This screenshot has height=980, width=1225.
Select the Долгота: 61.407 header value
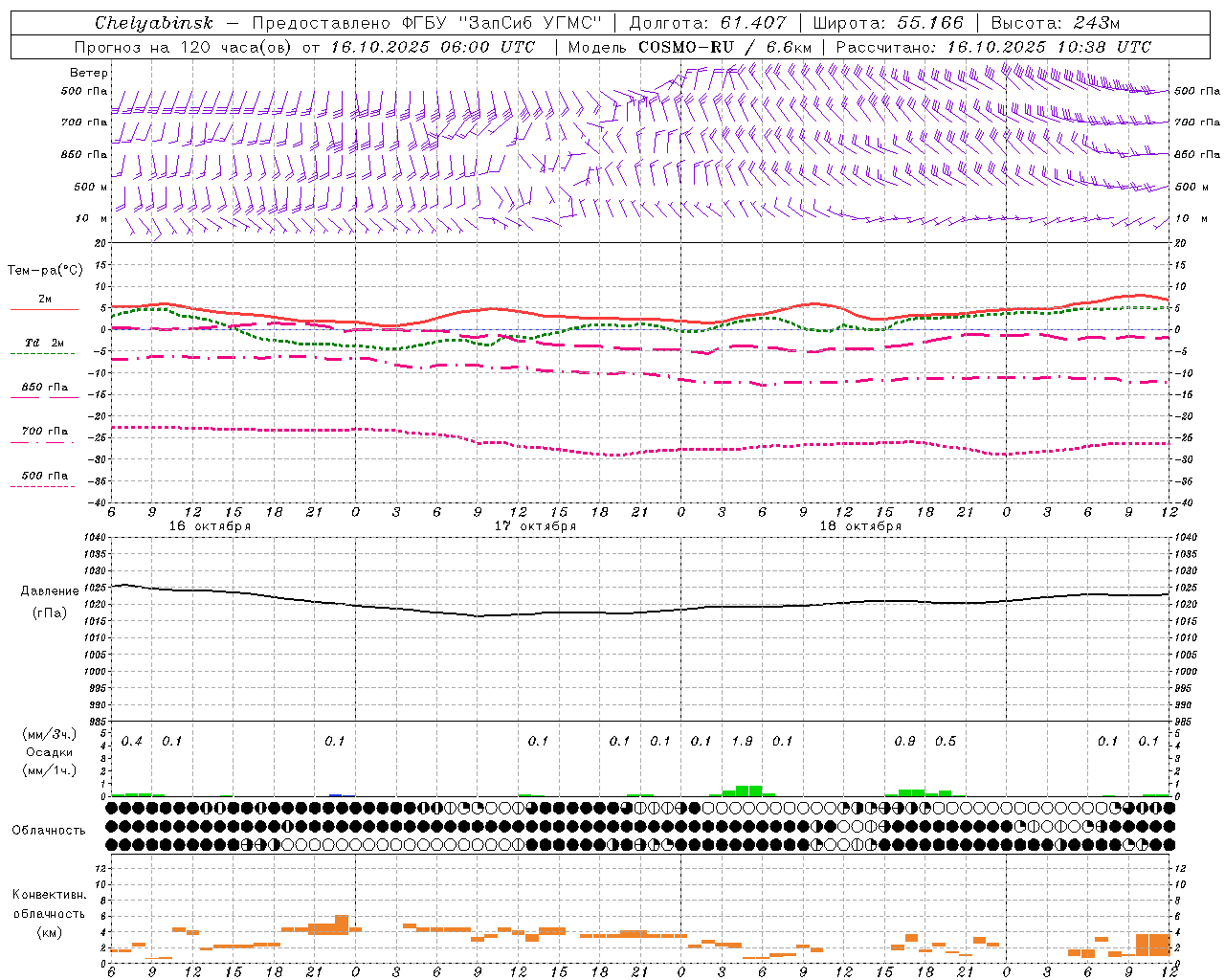[x=707, y=23]
